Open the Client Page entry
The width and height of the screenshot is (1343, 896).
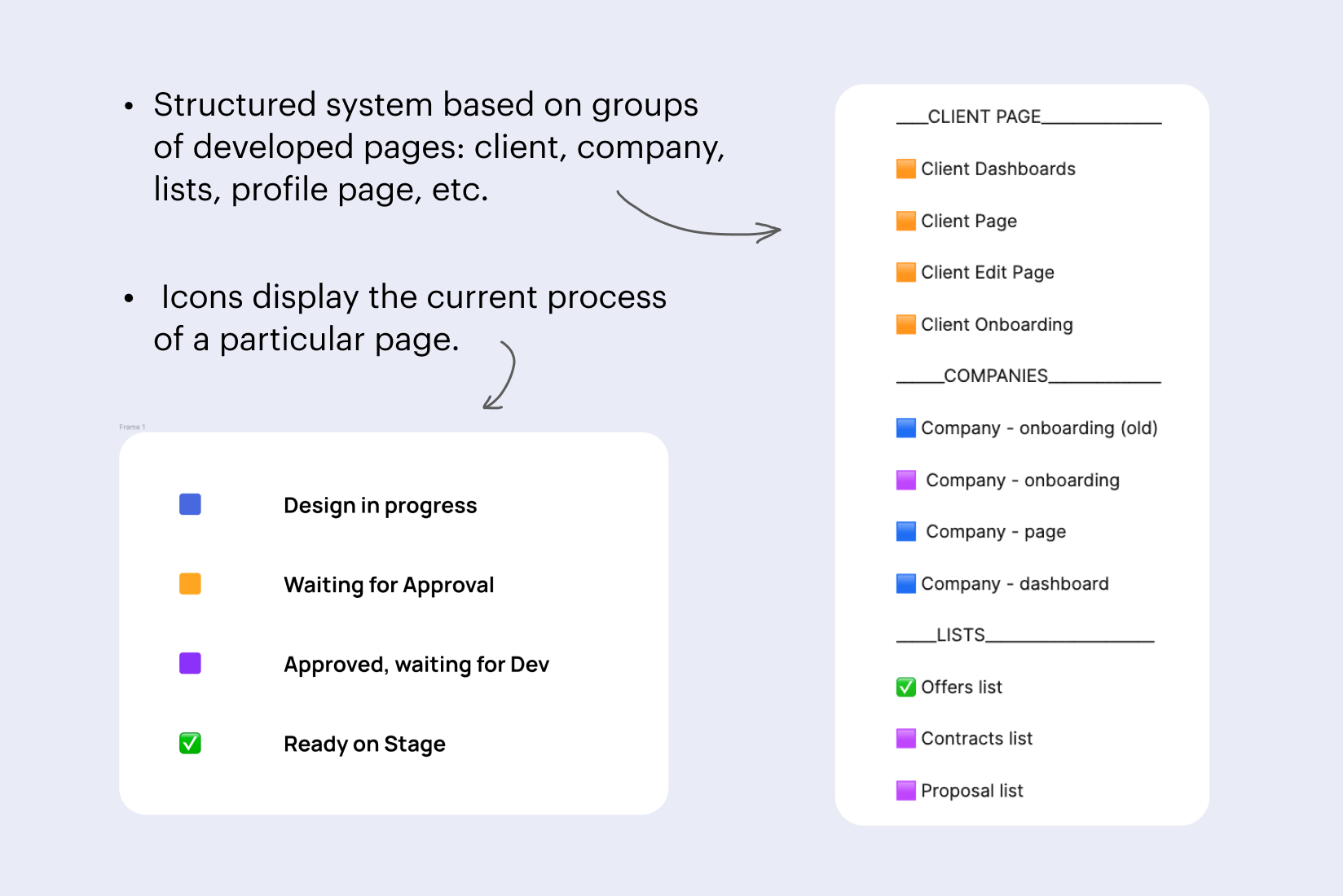[969, 221]
